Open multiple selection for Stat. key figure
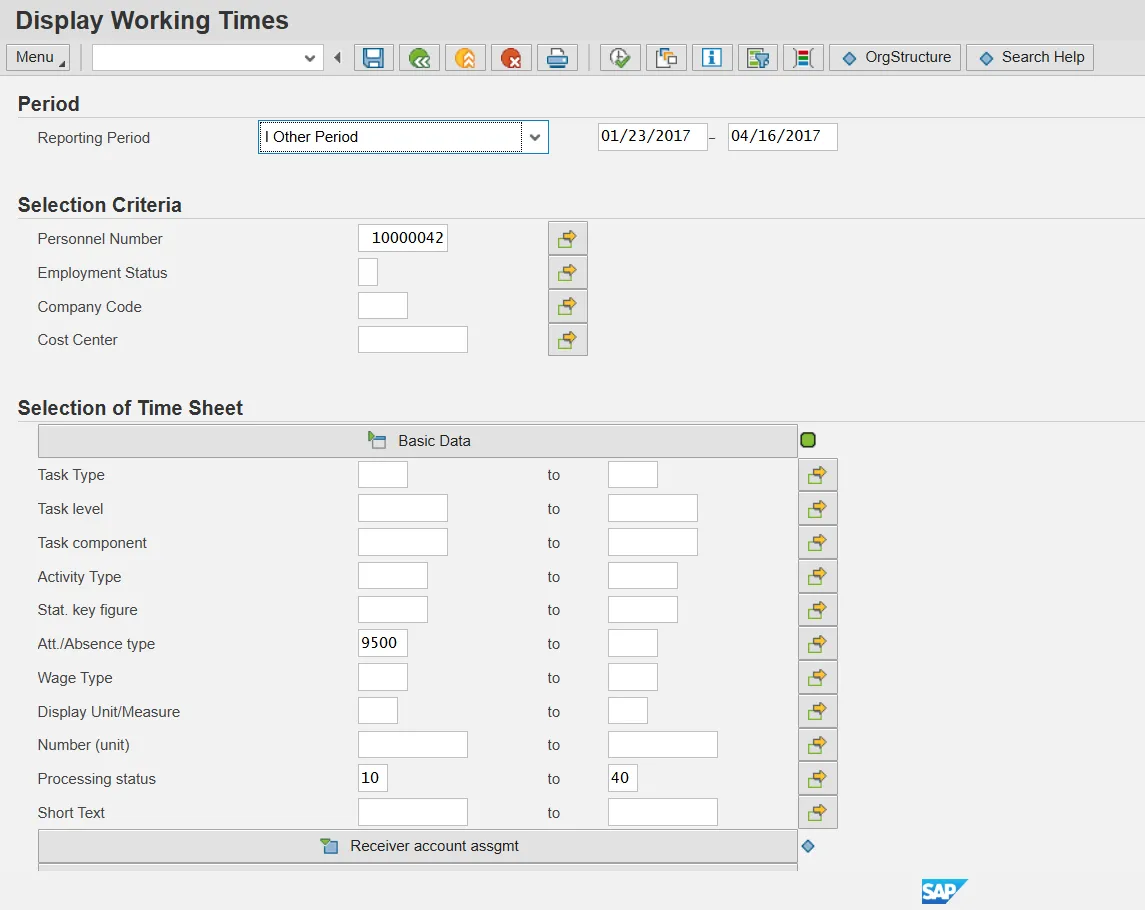 pyautogui.click(x=818, y=610)
